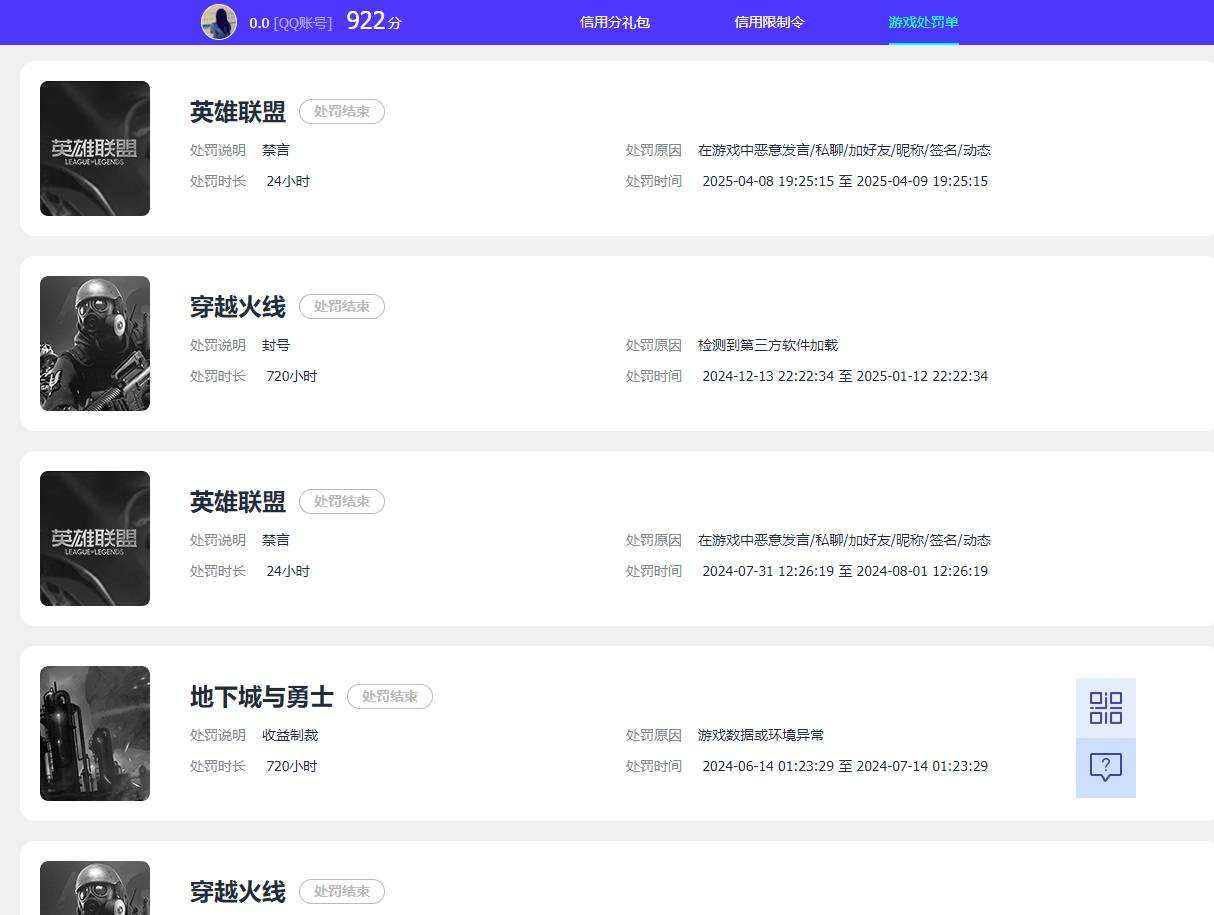Switch to the 信用限制令 tab
This screenshot has height=915, width=1214.
(x=769, y=22)
